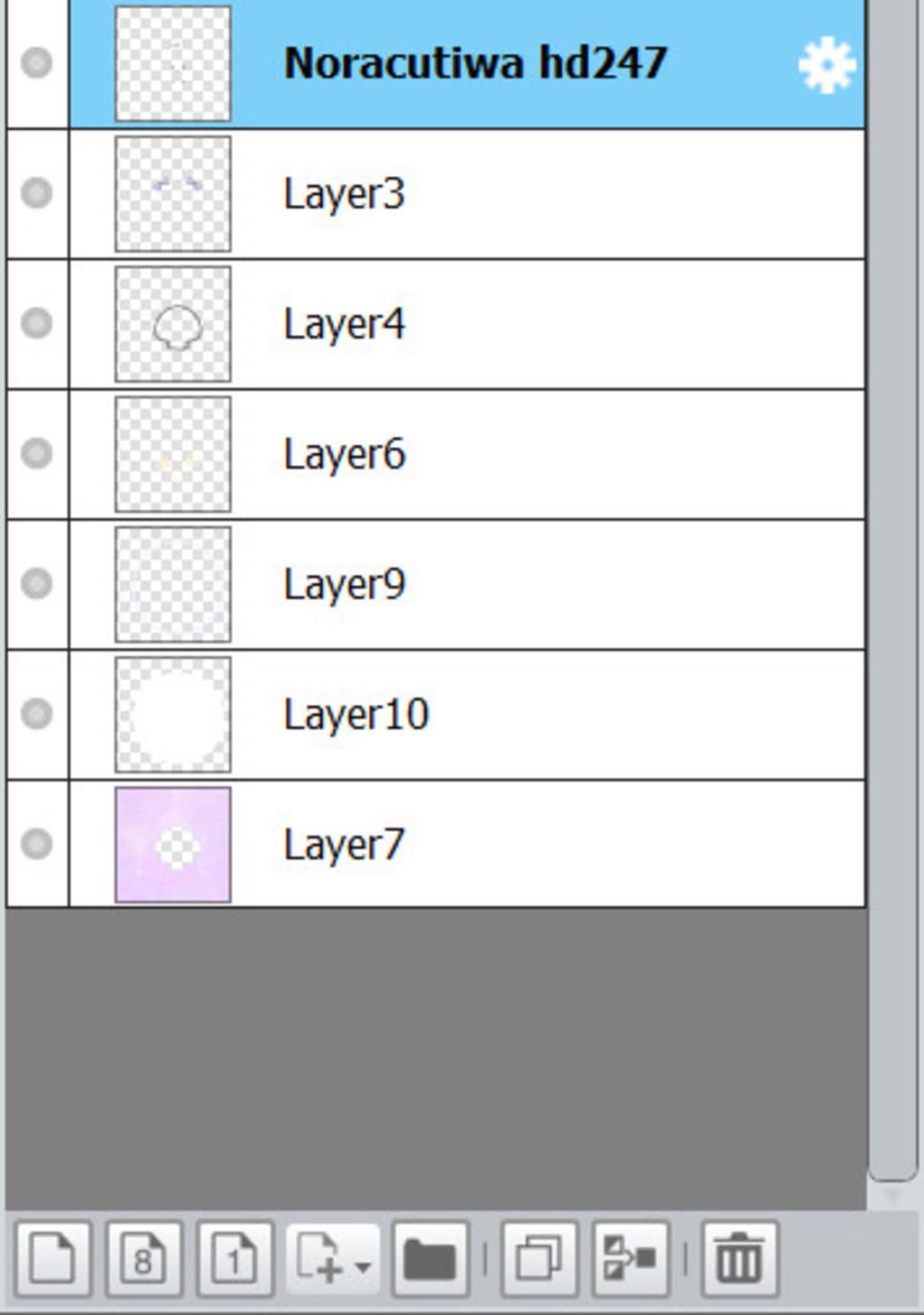Add a new 1-bit layer
This screenshot has width=924, height=1315.
point(235,1258)
